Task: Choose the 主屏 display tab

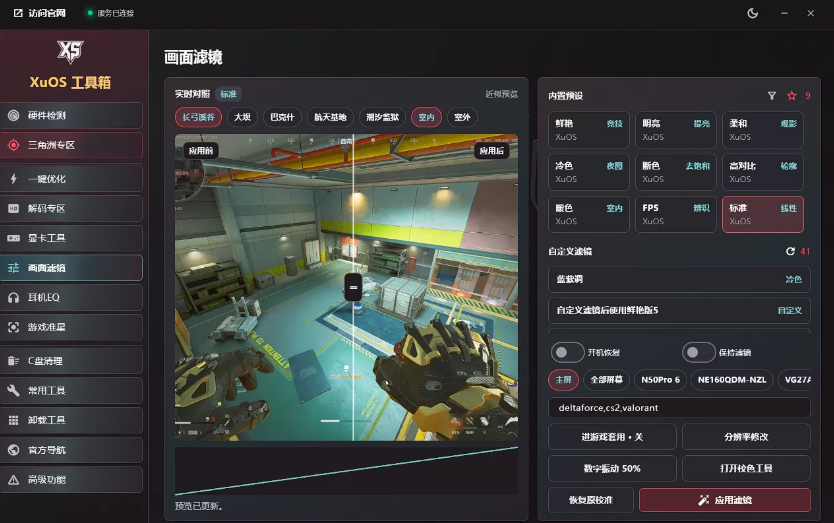Action: (x=563, y=379)
